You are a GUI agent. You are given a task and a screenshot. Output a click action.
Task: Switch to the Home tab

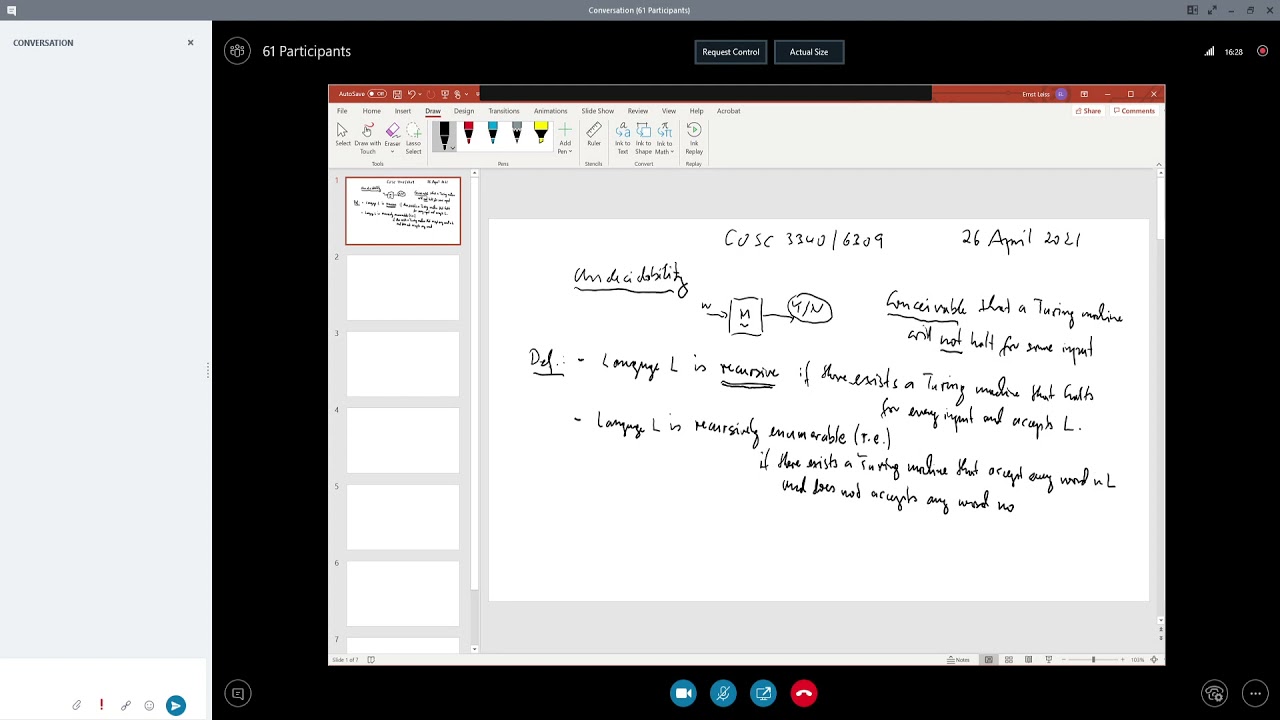[371, 111]
